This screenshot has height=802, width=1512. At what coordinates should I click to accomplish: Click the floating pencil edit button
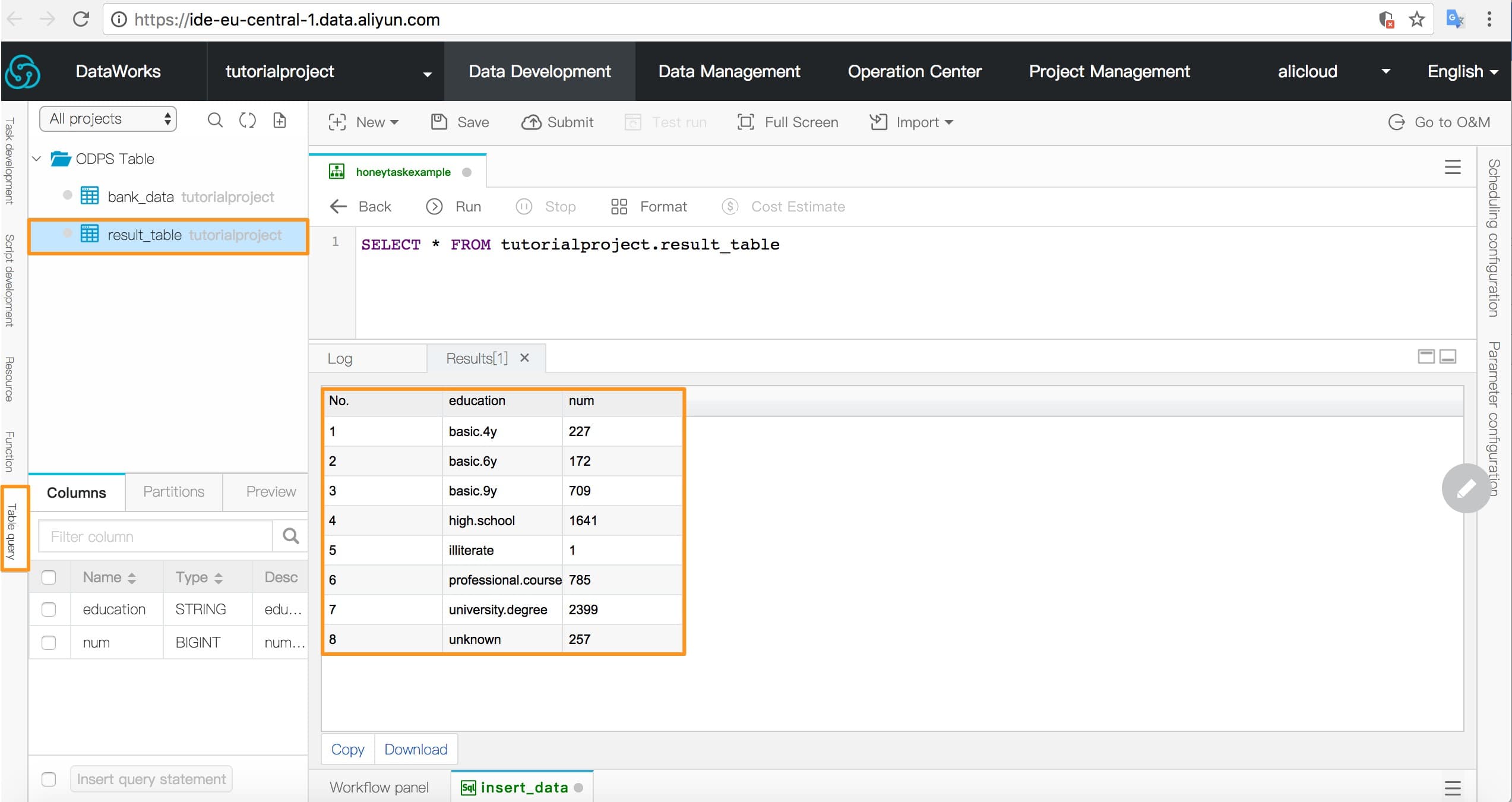coord(1466,488)
